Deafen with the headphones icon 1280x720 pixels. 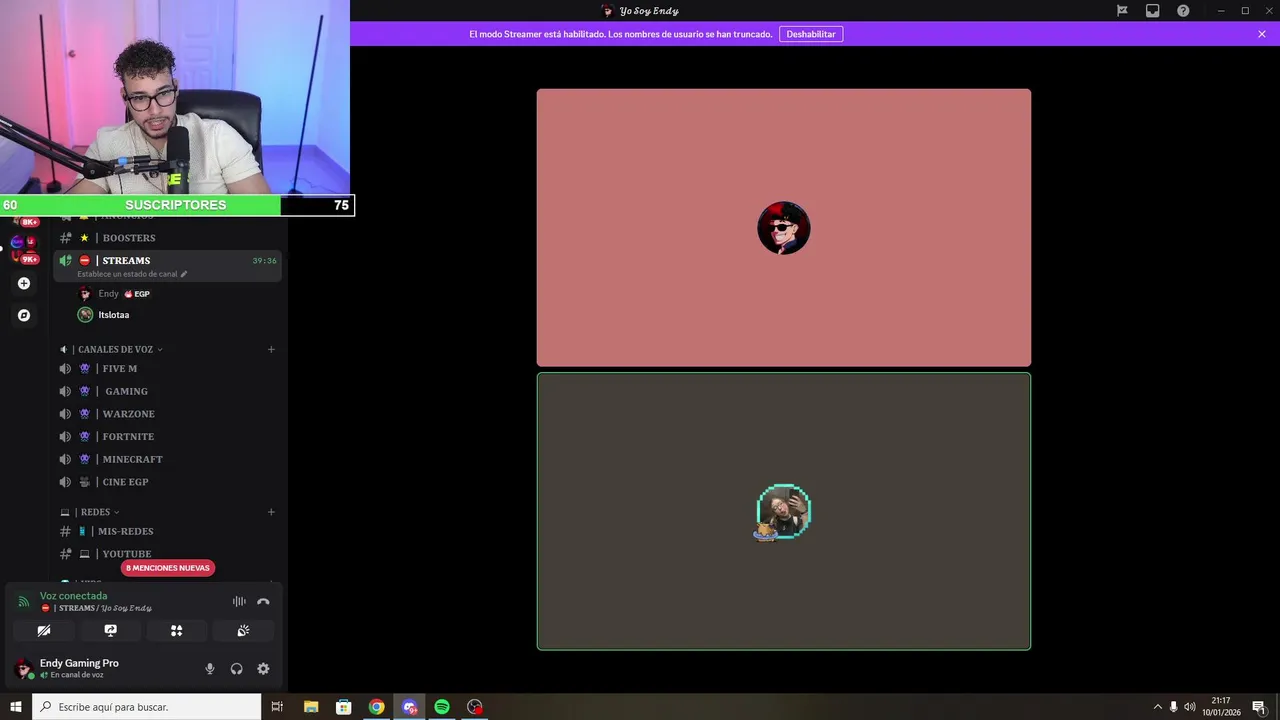pyautogui.click(x=237, y=668)
